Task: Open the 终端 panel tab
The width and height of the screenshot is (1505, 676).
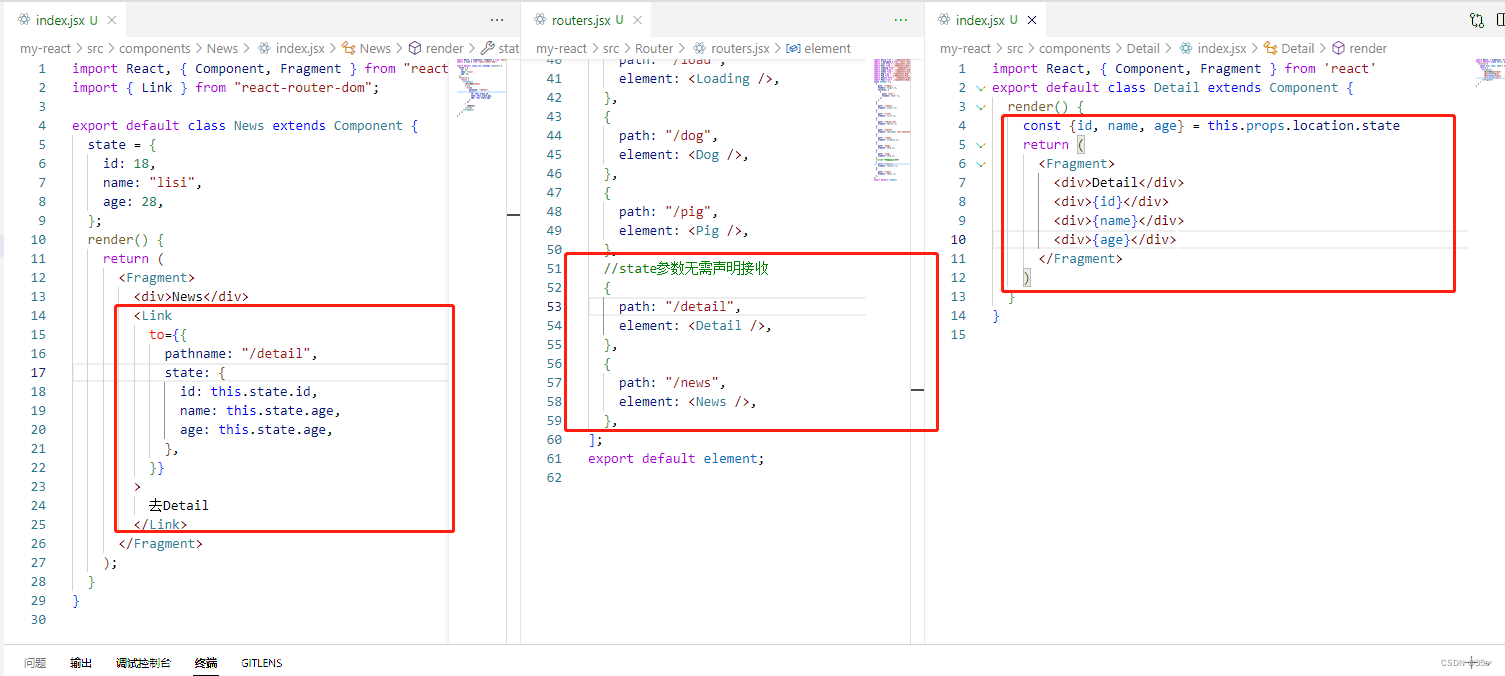Action: click(x=204, y=662)
